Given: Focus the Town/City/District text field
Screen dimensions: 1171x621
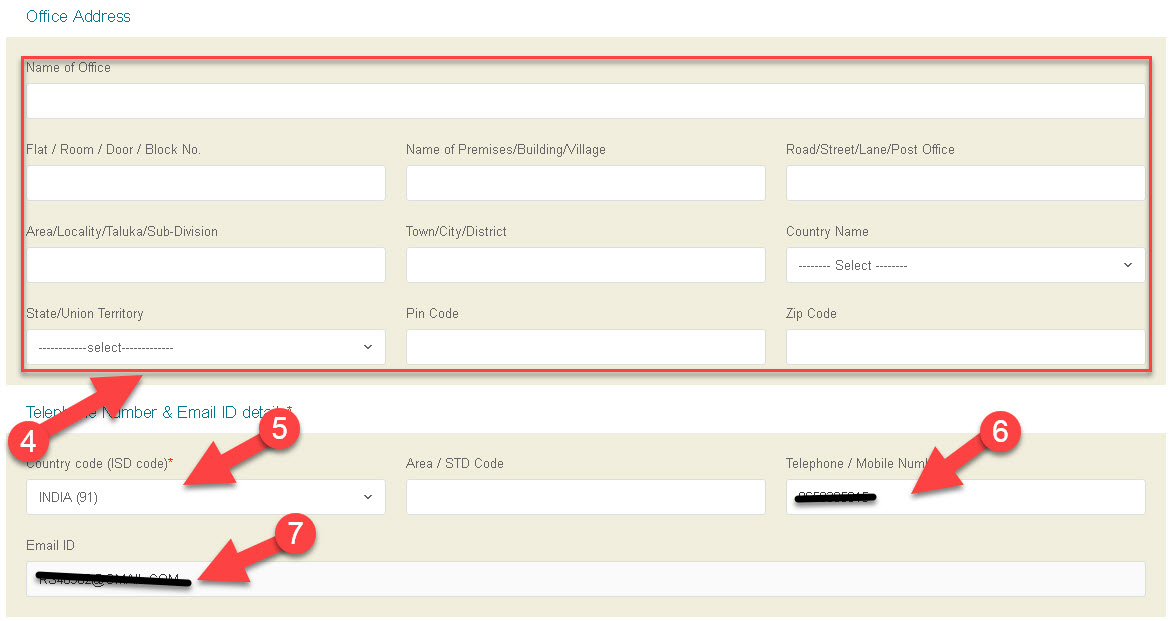Looking at the screenshot, I should [585, 265].
